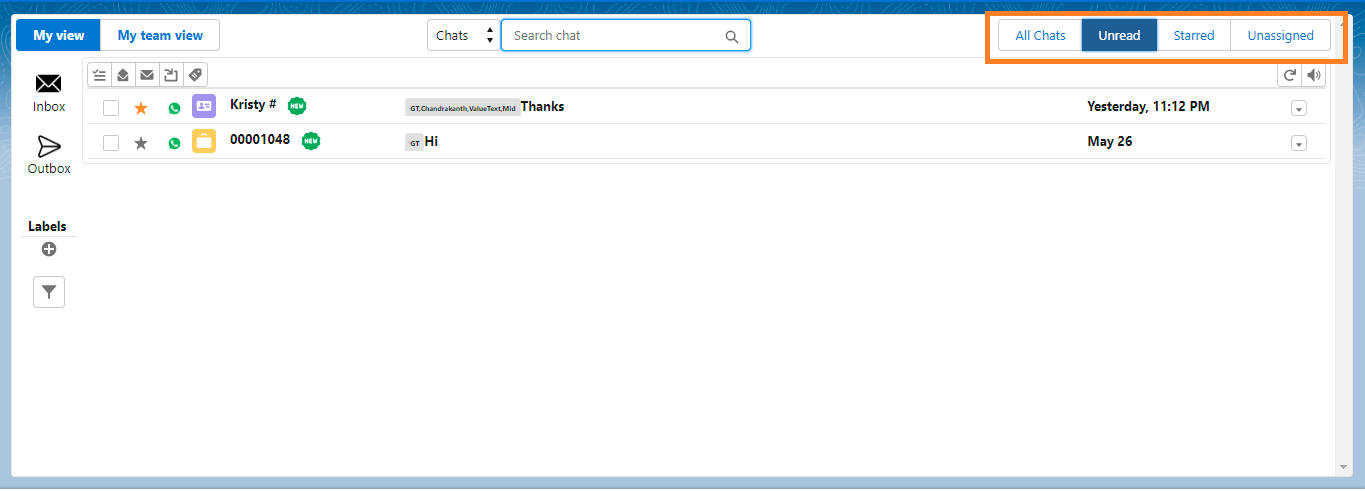Select the 00001048 chat checkbox
The height and width of the screenshot is (491, 1365).
(111, 143)
